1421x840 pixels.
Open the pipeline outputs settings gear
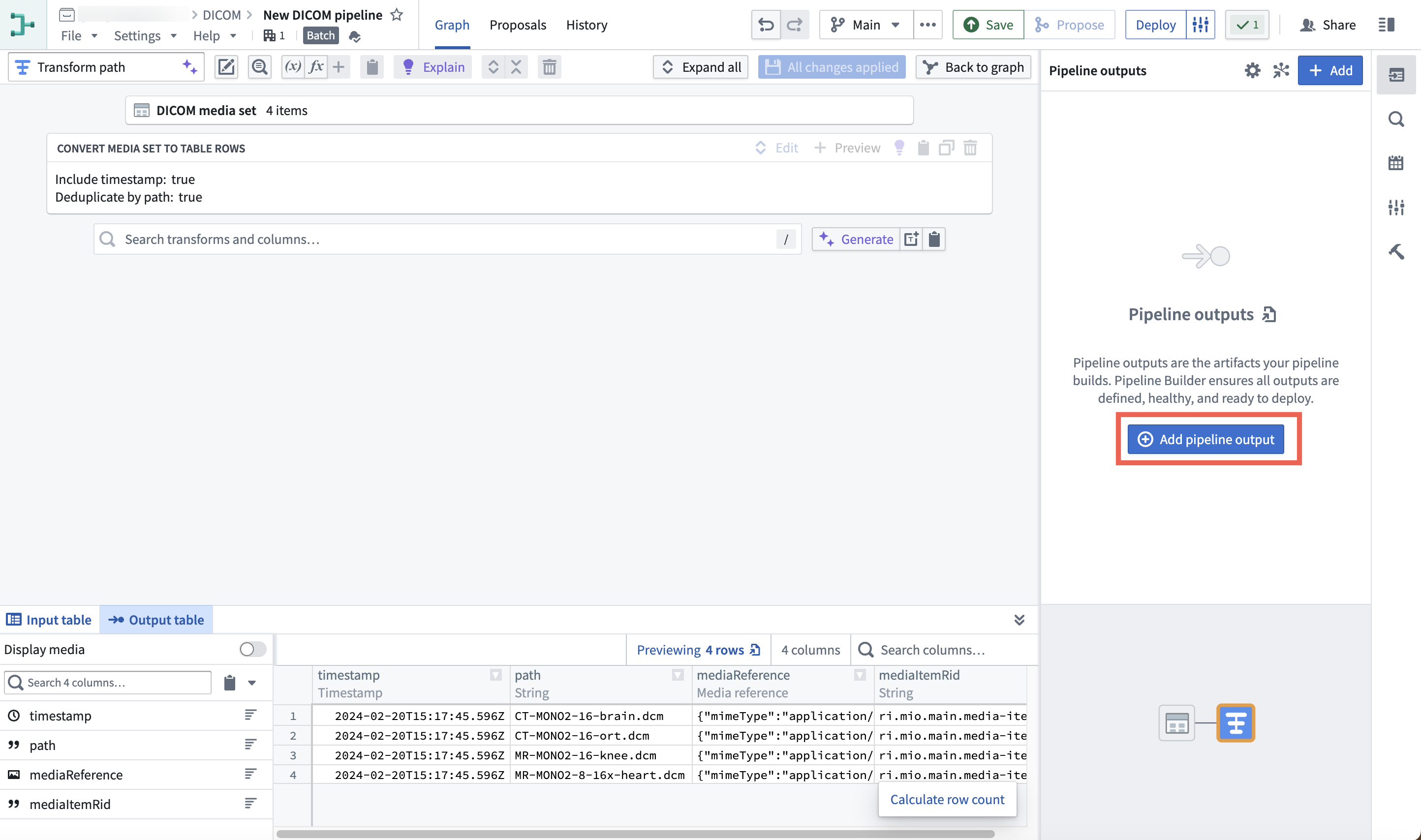pos(1252,71)
